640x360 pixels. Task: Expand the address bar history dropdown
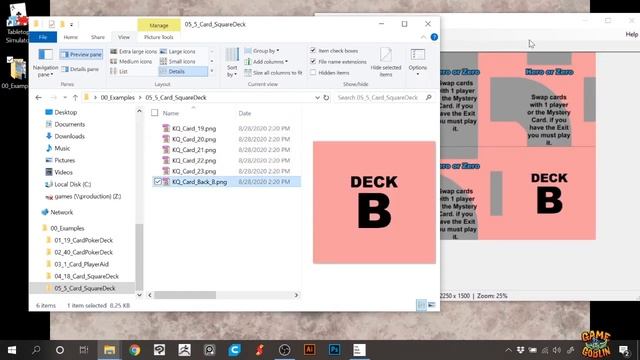click(x=317, y=98)
